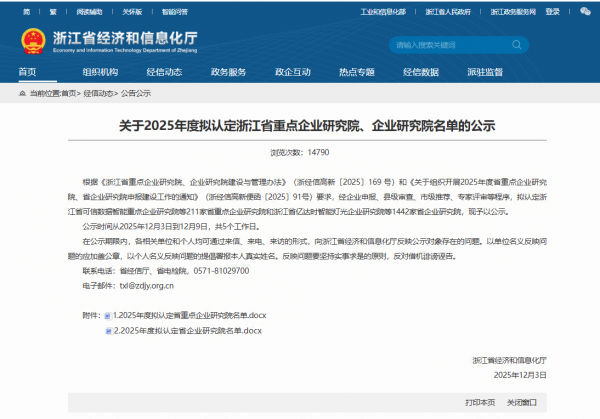This screenshot has height=419, width=600.
Task: Click the docx icon for 省企业研究院名单
Action: [107, 329]
